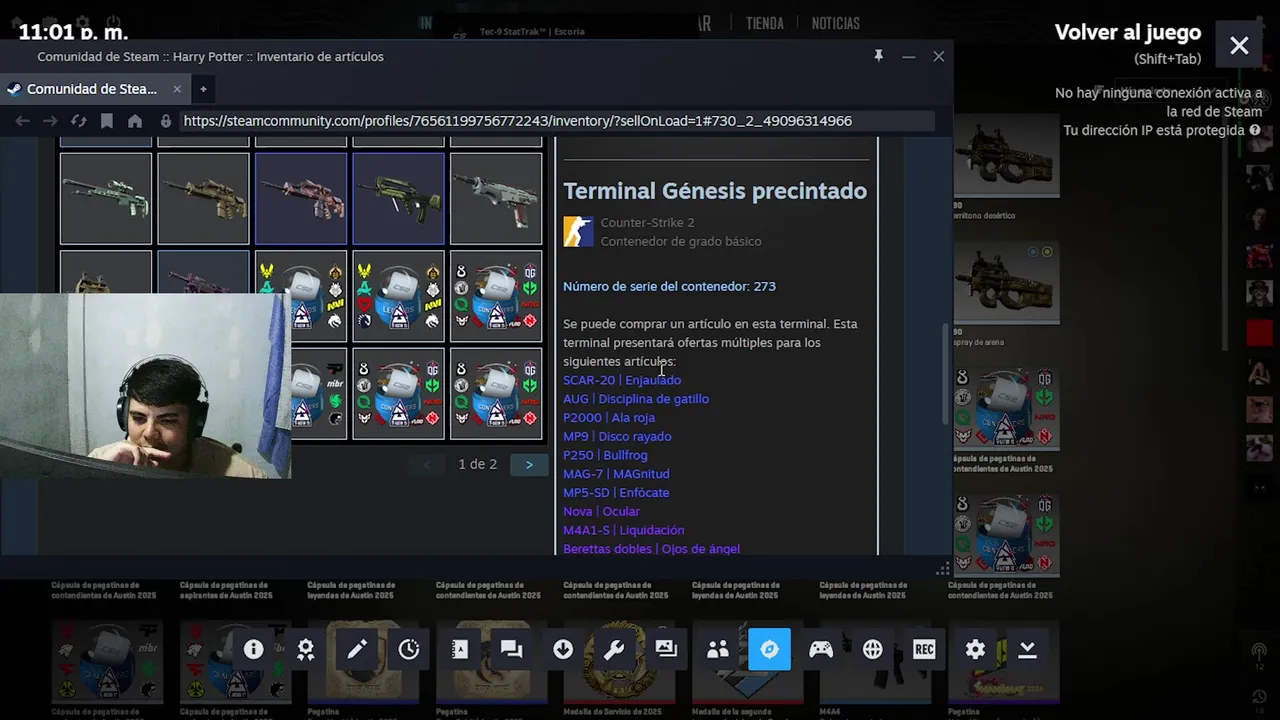Open screenshots picture icon in overlay toolbar

pos(666,649)
